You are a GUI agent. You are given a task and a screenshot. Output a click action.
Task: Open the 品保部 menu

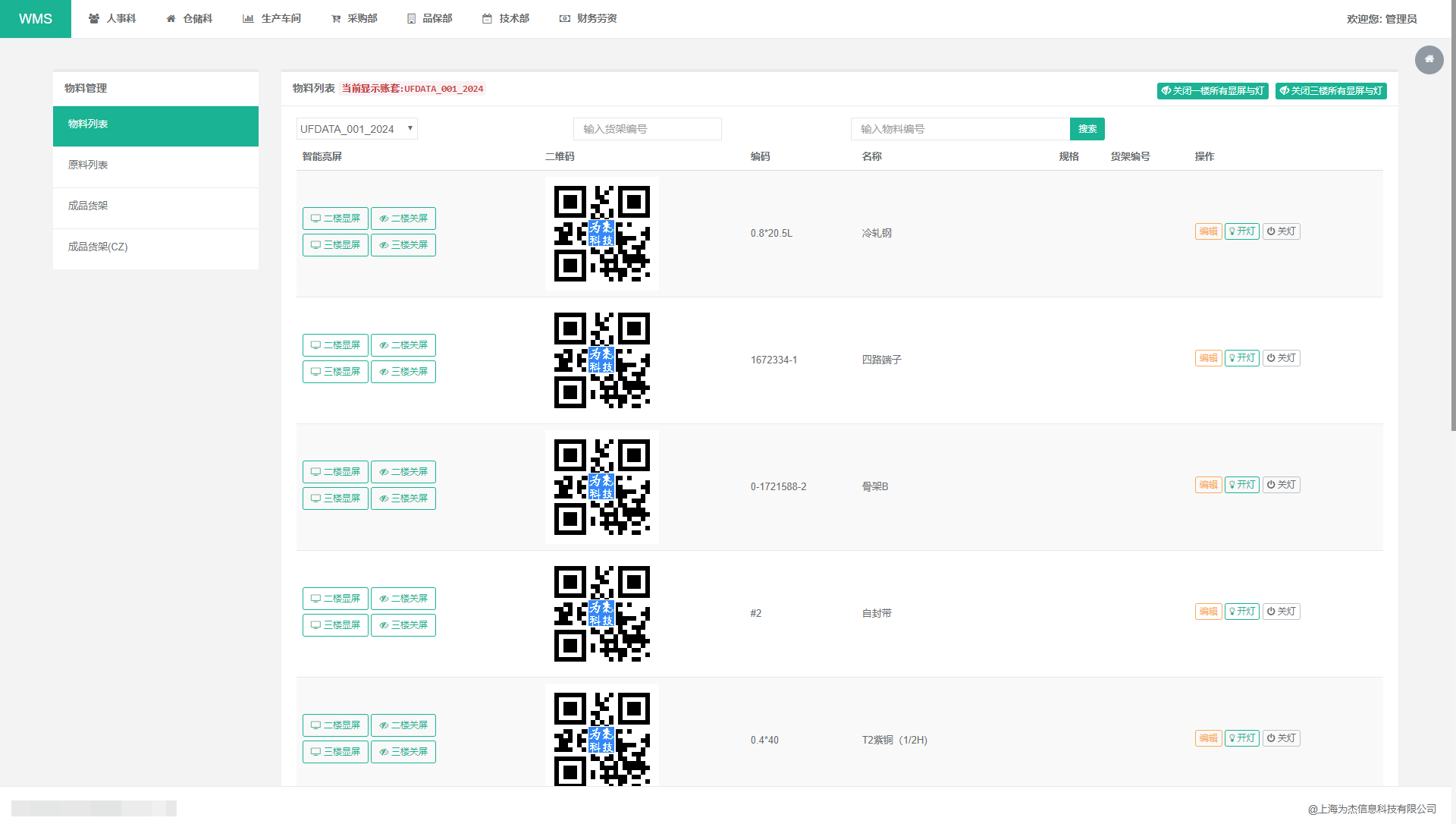[429, 19]
